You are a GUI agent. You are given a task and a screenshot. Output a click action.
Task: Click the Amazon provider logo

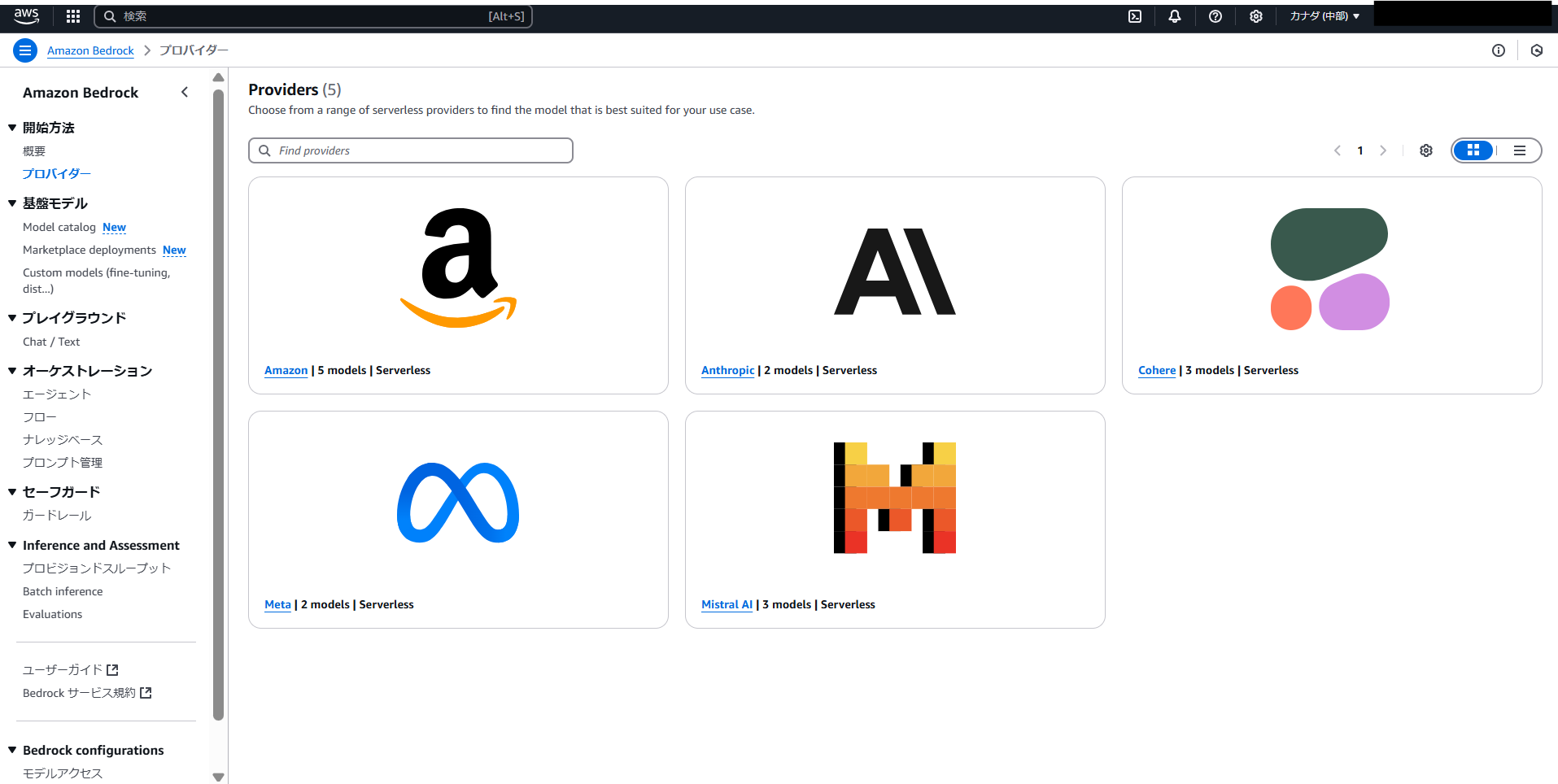458,268
